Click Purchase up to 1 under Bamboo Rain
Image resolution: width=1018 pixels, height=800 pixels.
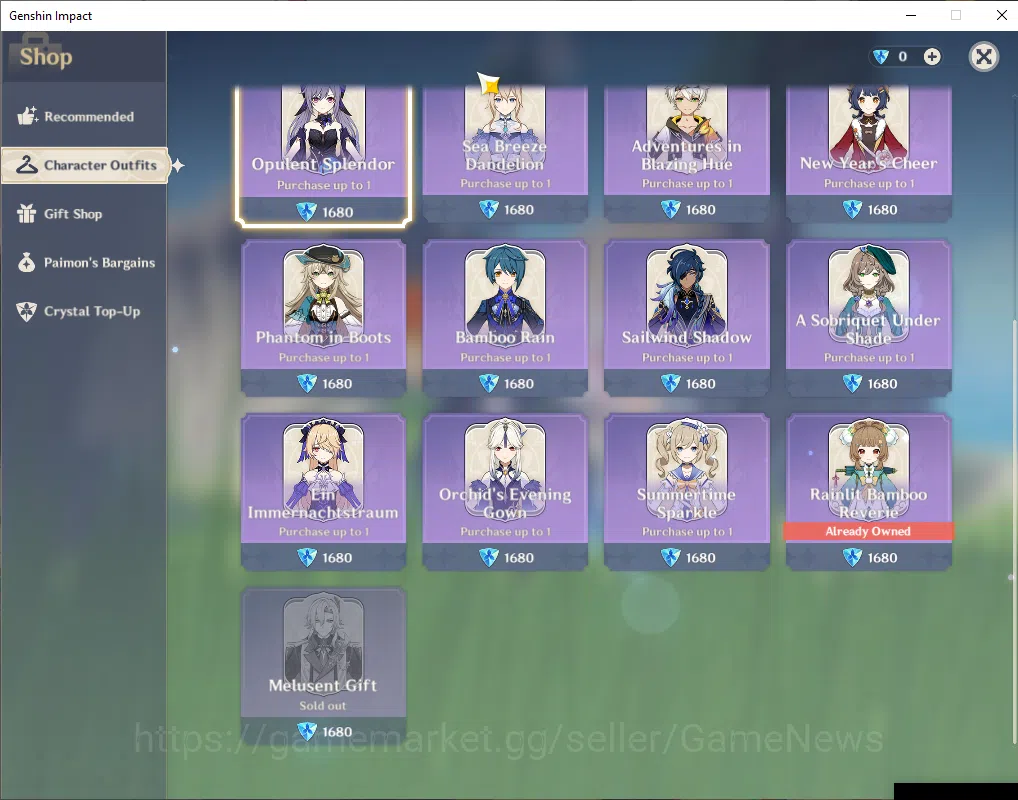click(x=505, y=358)
